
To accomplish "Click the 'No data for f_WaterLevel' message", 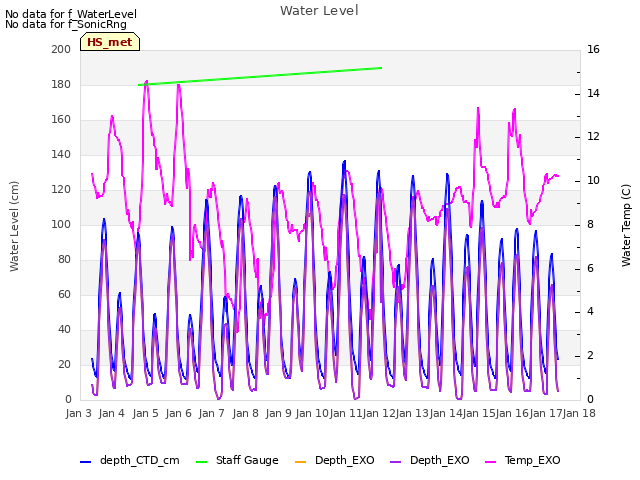I will coord(71,14).
